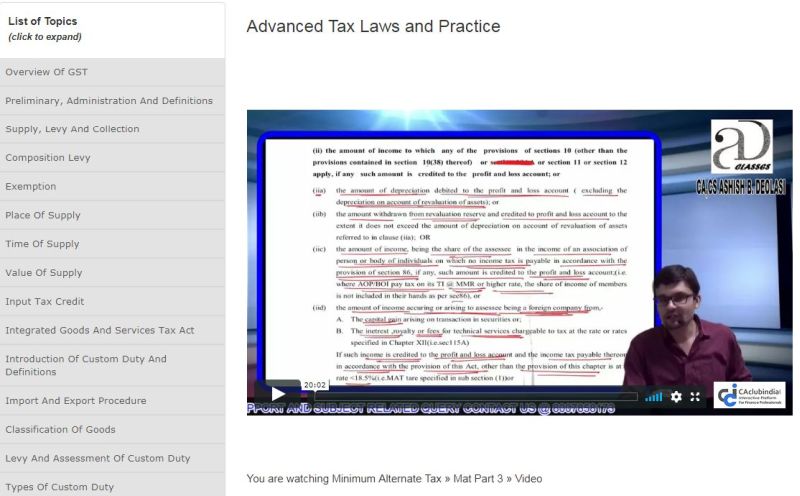Open Levy And Assessment Of Custom Duty

tap(97, 458)
